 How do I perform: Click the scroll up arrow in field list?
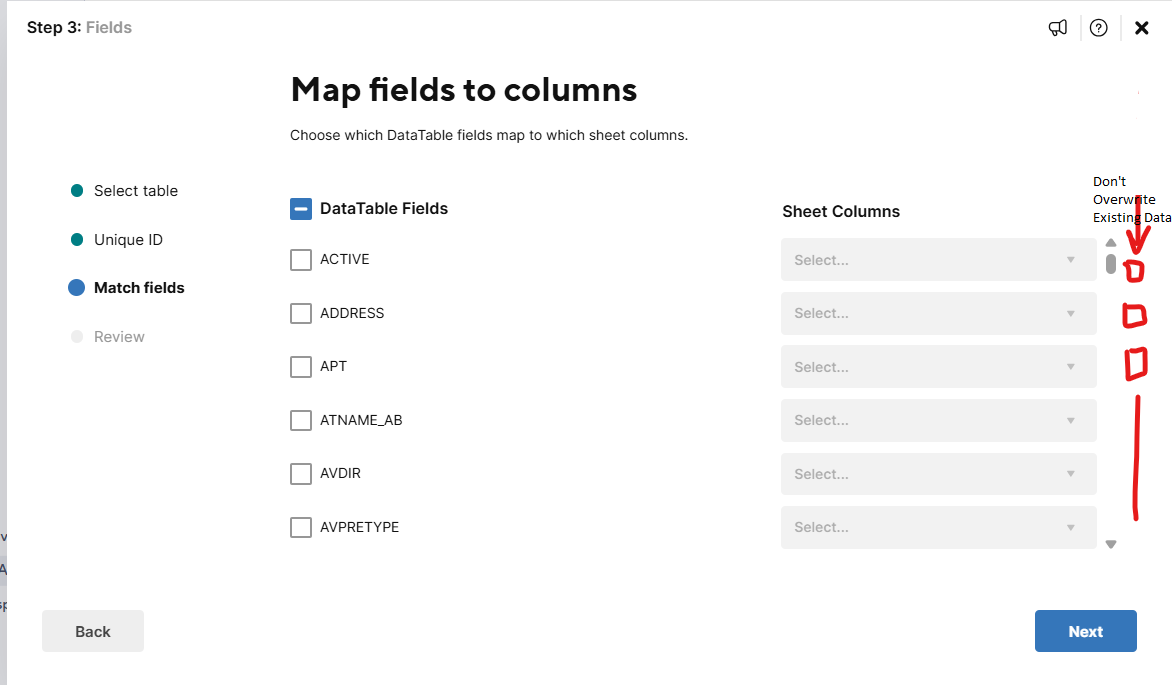(1111, 242)
